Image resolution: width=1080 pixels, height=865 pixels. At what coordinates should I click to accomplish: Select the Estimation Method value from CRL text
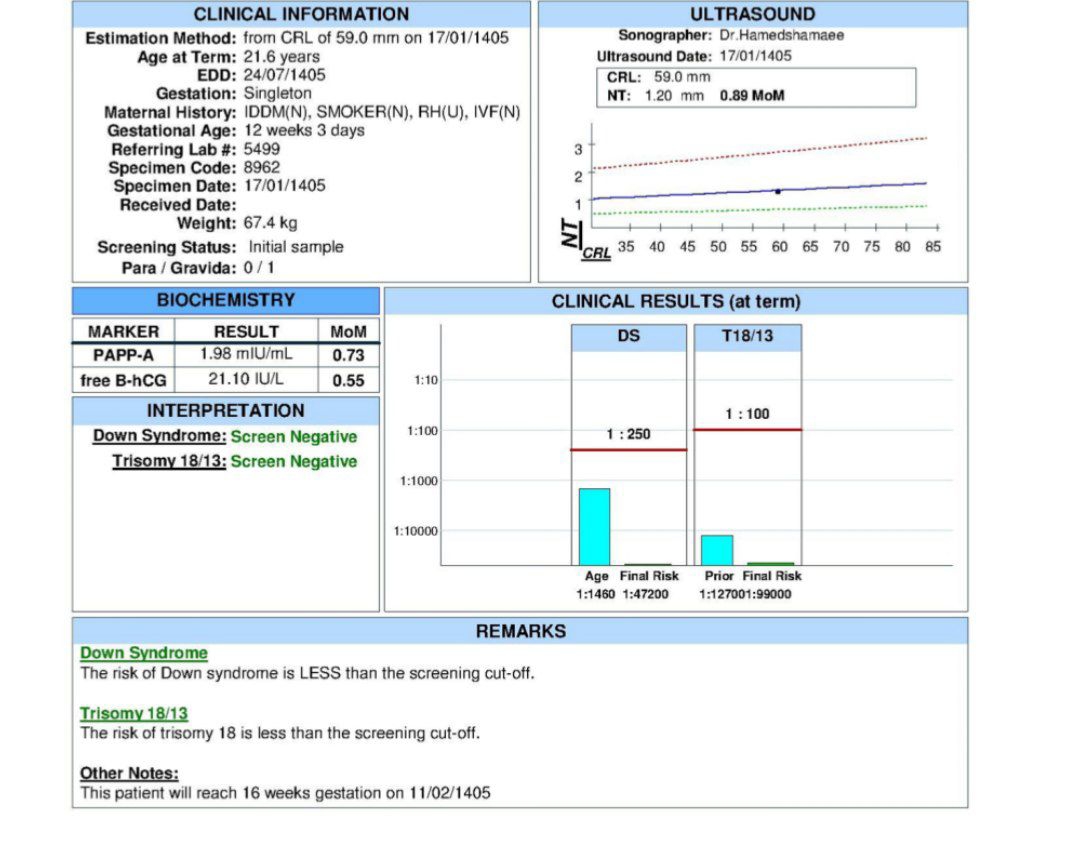[x=376, y=37]
